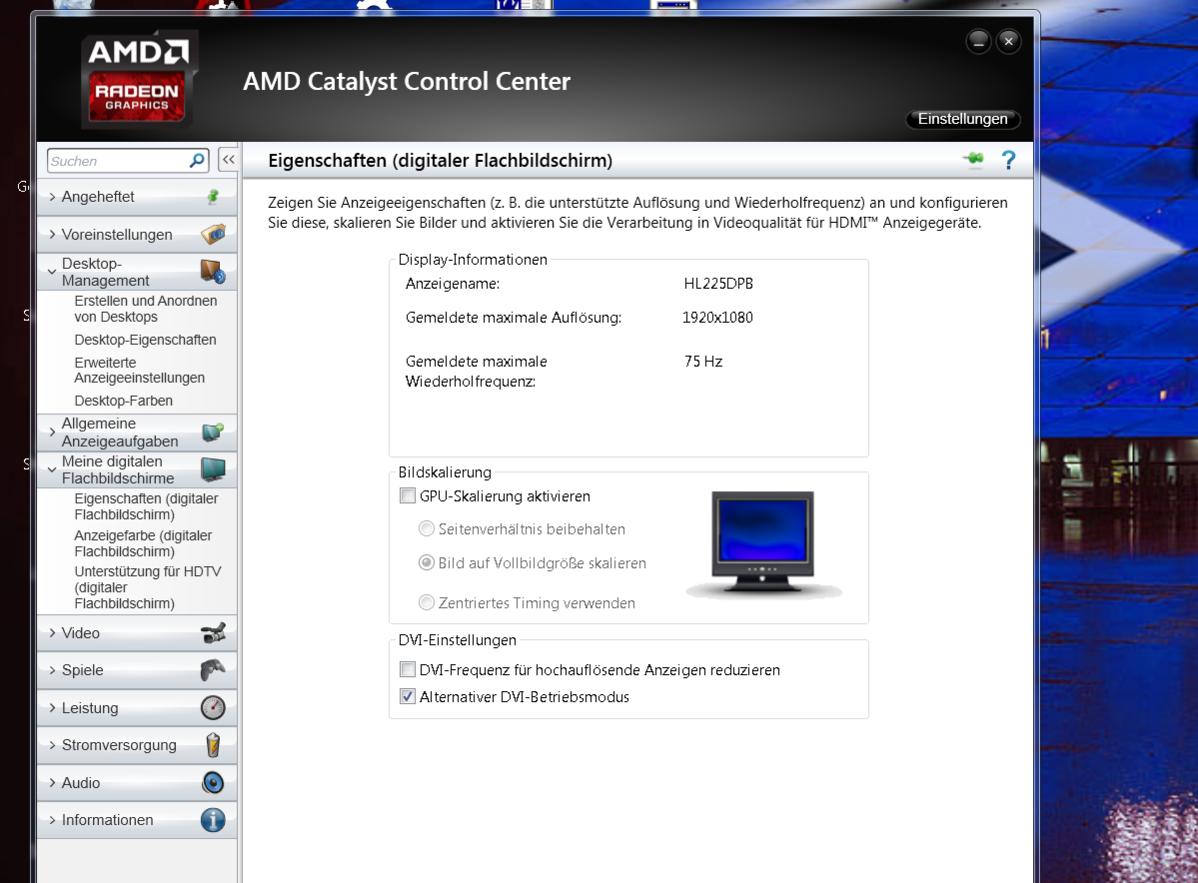Open Desktop-Farben page
The height and width of the screenshot is (883, 1198).
tap(123, 400)
